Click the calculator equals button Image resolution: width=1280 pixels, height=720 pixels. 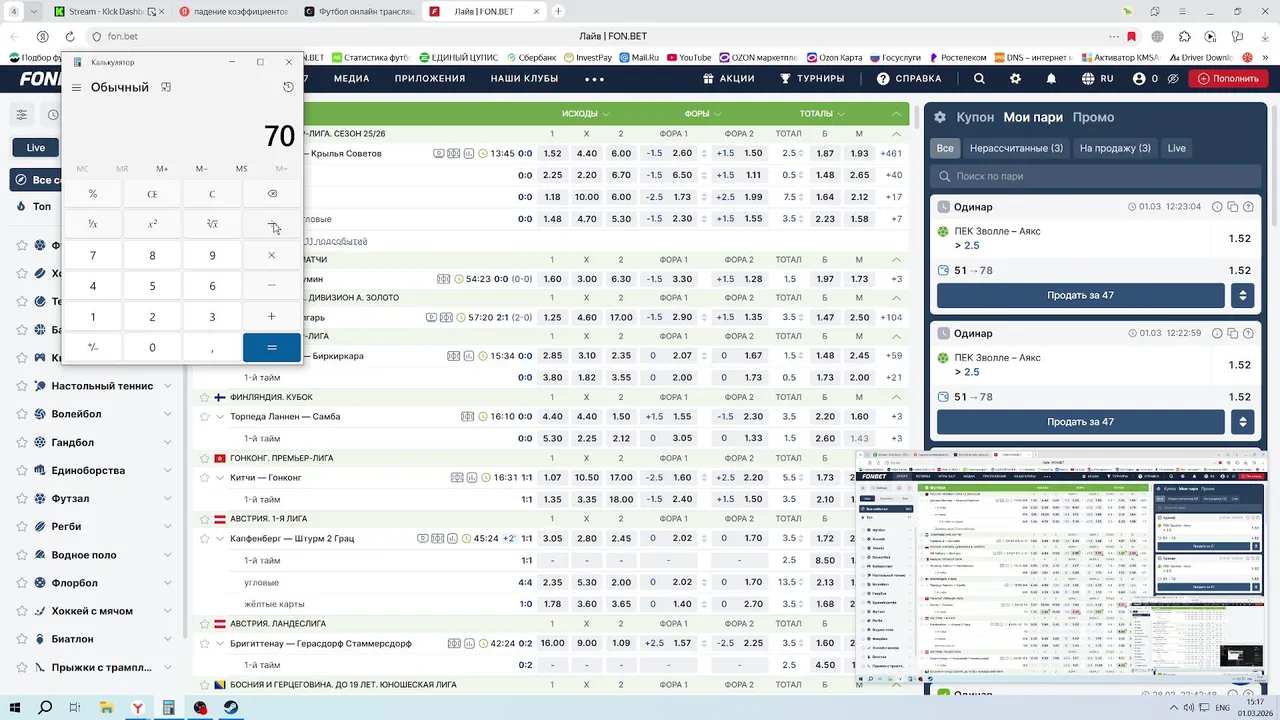272,347
